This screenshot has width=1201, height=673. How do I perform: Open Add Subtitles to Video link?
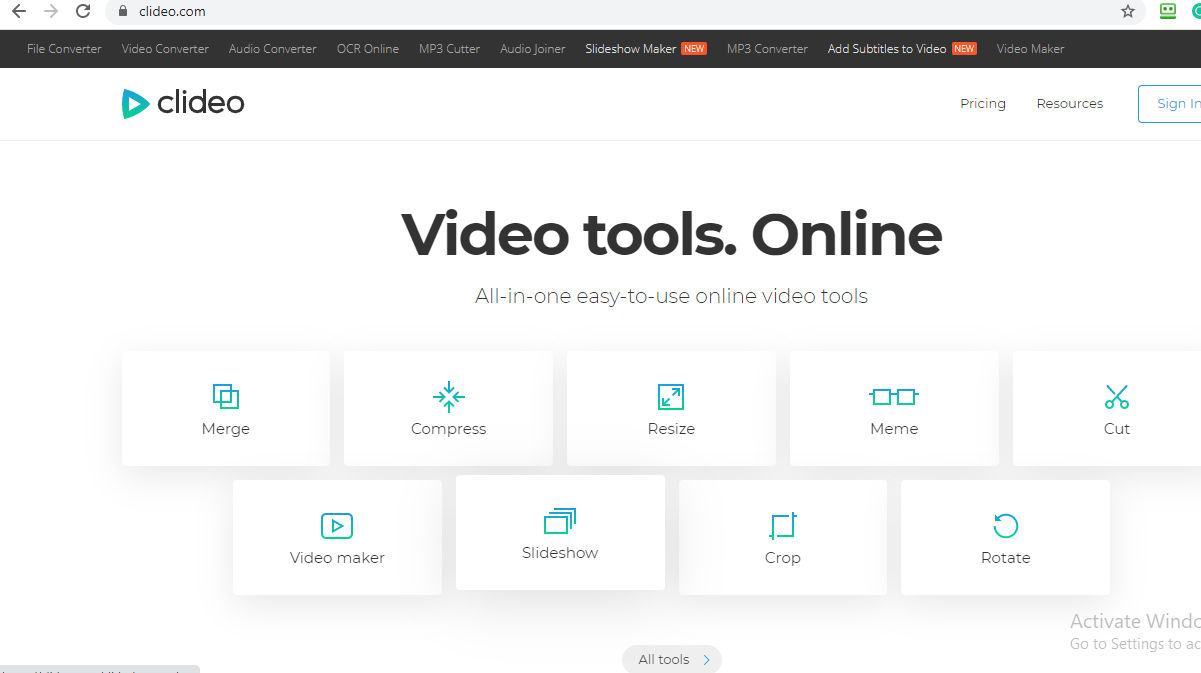887,49
